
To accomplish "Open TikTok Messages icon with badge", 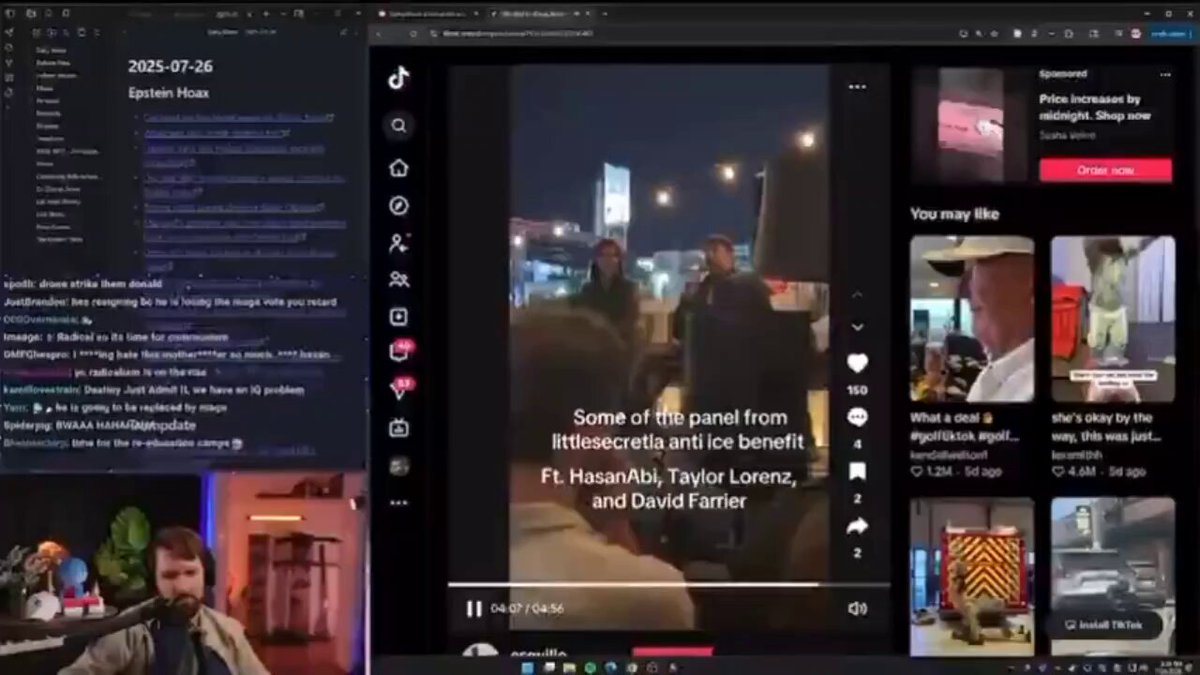I will [400, 390].
